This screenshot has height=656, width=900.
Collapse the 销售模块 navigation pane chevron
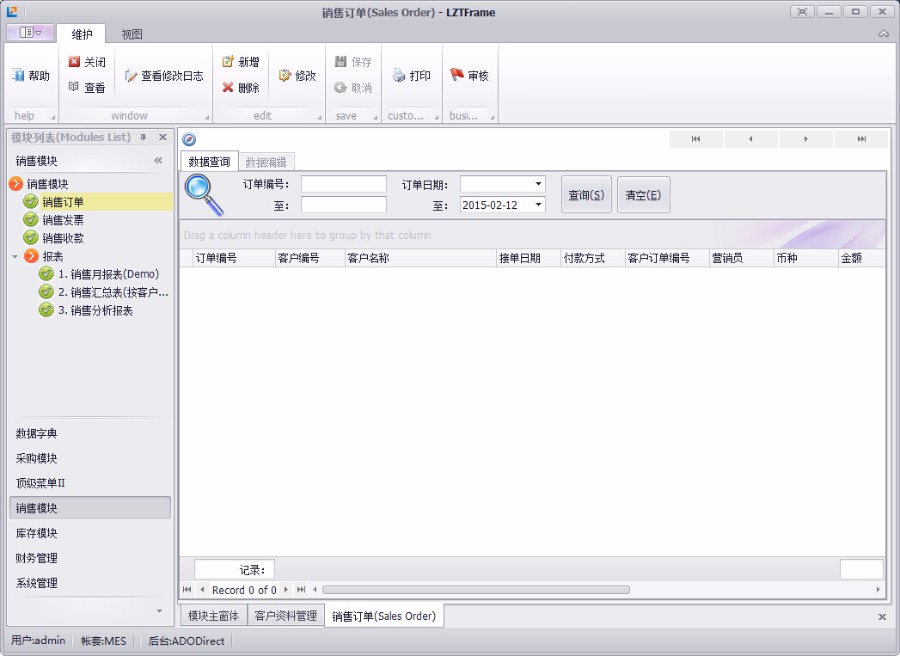[158, 161]
